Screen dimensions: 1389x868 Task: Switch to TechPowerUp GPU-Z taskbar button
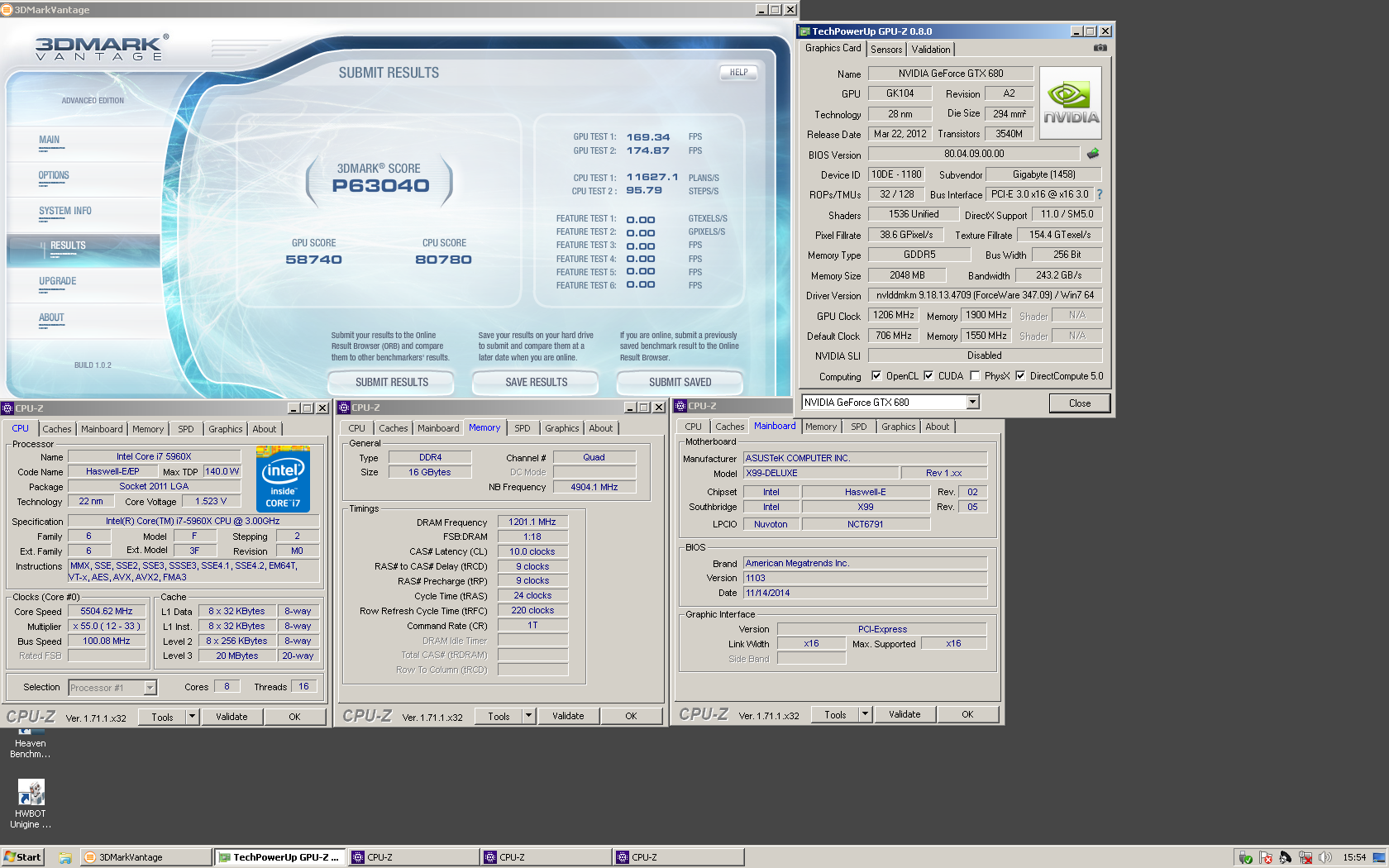pyautogui.click(x=279, y=857)
